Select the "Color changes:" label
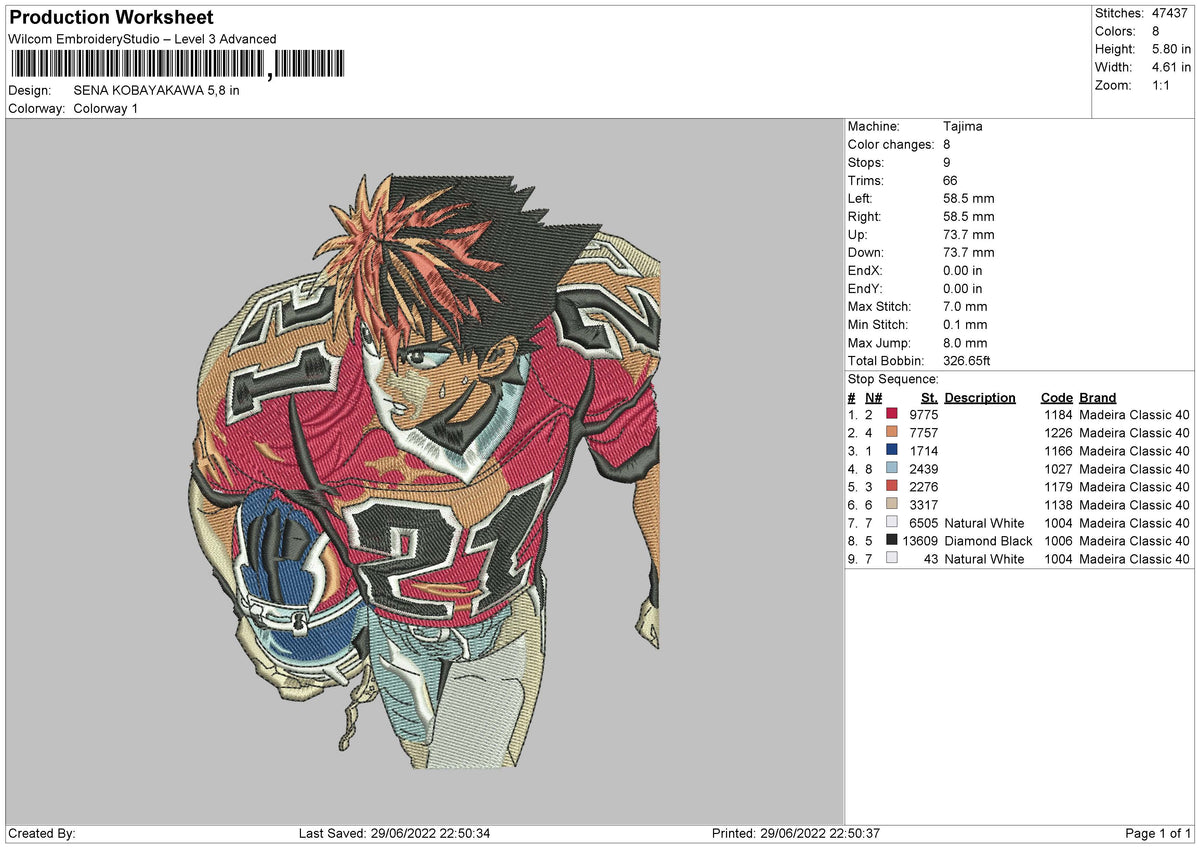Screen dimensions: 1200x848 click(x=891, y=145)
